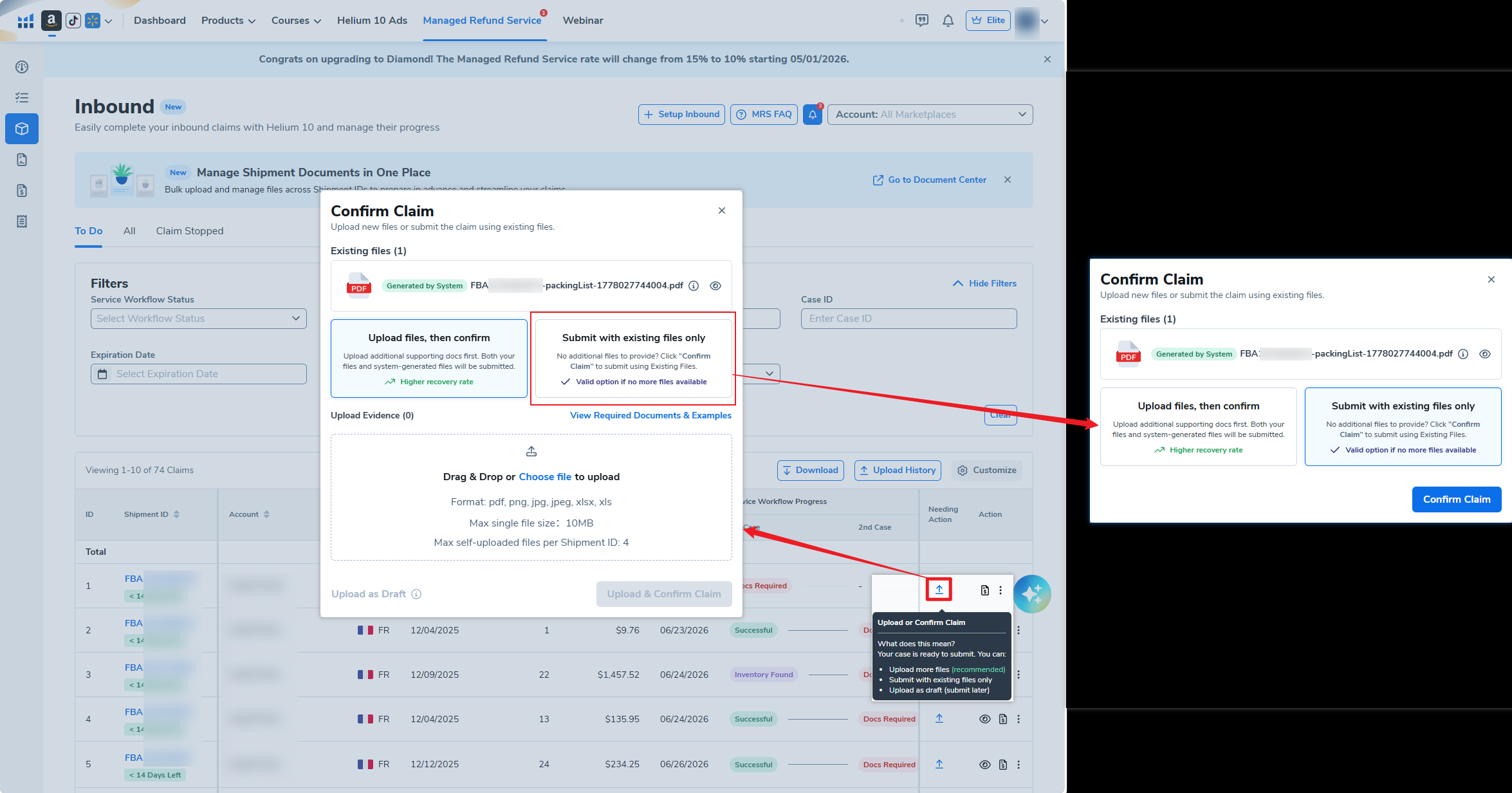Select the Walmart marketplace icon
This screenshot has width=1512, height=793.
(x=93, y=21)
